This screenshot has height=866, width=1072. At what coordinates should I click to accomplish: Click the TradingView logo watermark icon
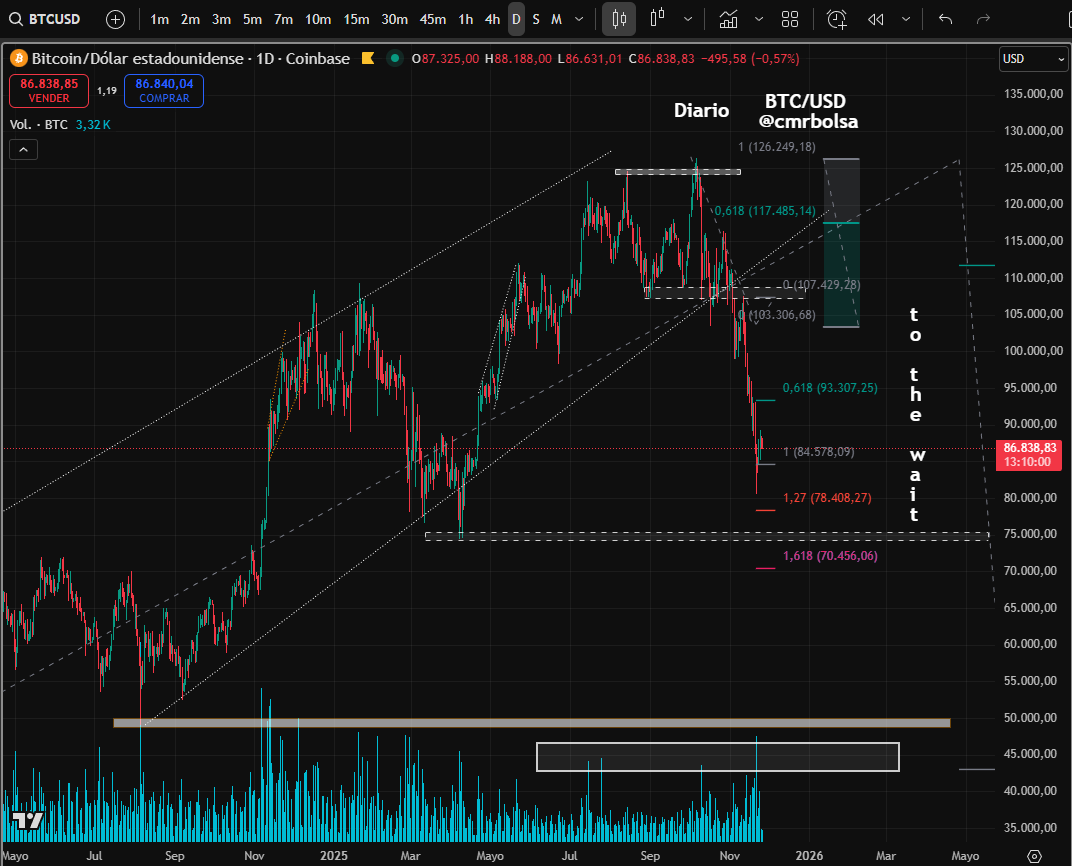click(28, 820)
